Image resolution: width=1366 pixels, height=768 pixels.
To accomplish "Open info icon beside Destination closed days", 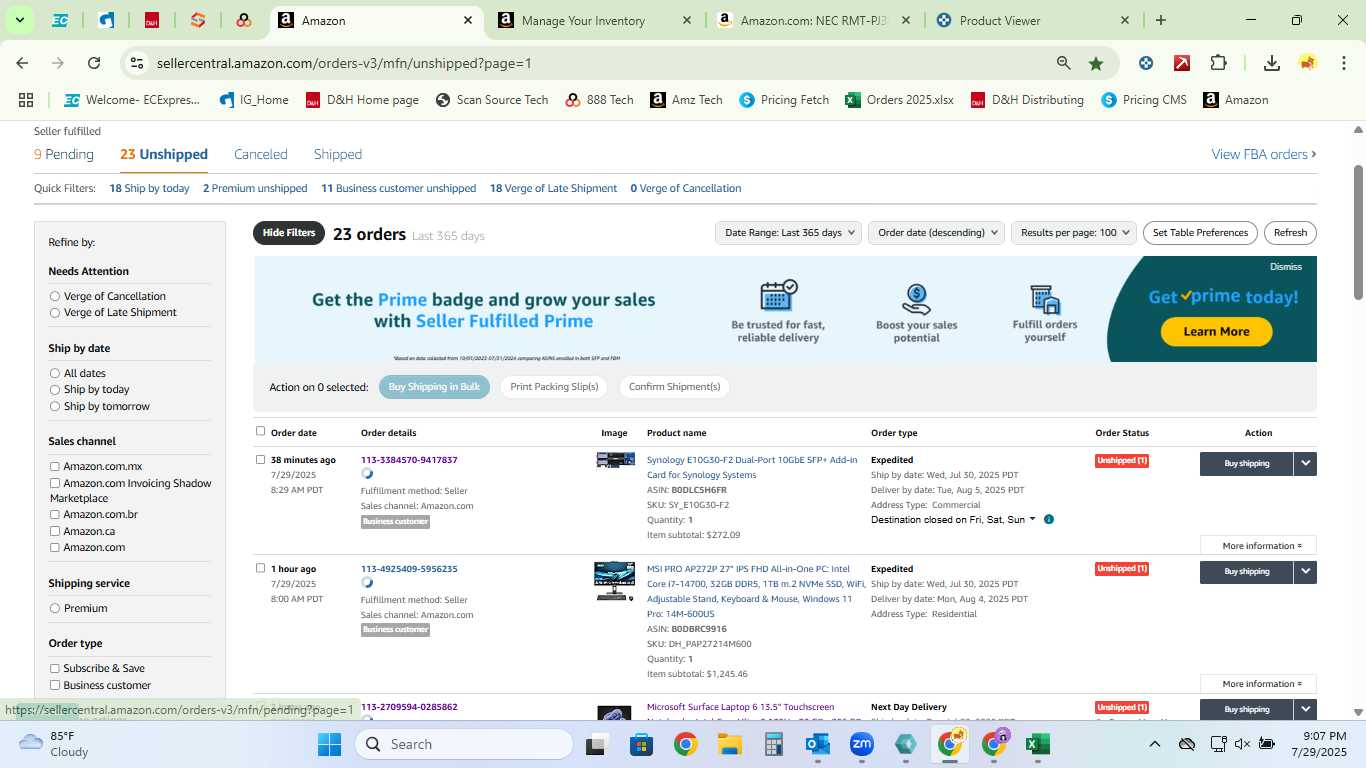I will (x=1049, y=520).
